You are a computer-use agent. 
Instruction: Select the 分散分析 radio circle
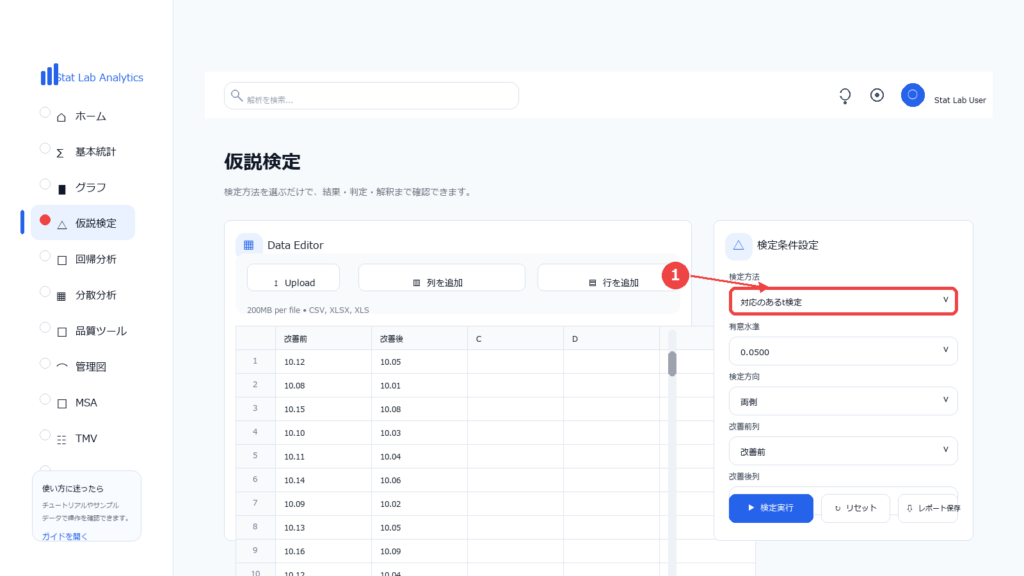point(45,292)
